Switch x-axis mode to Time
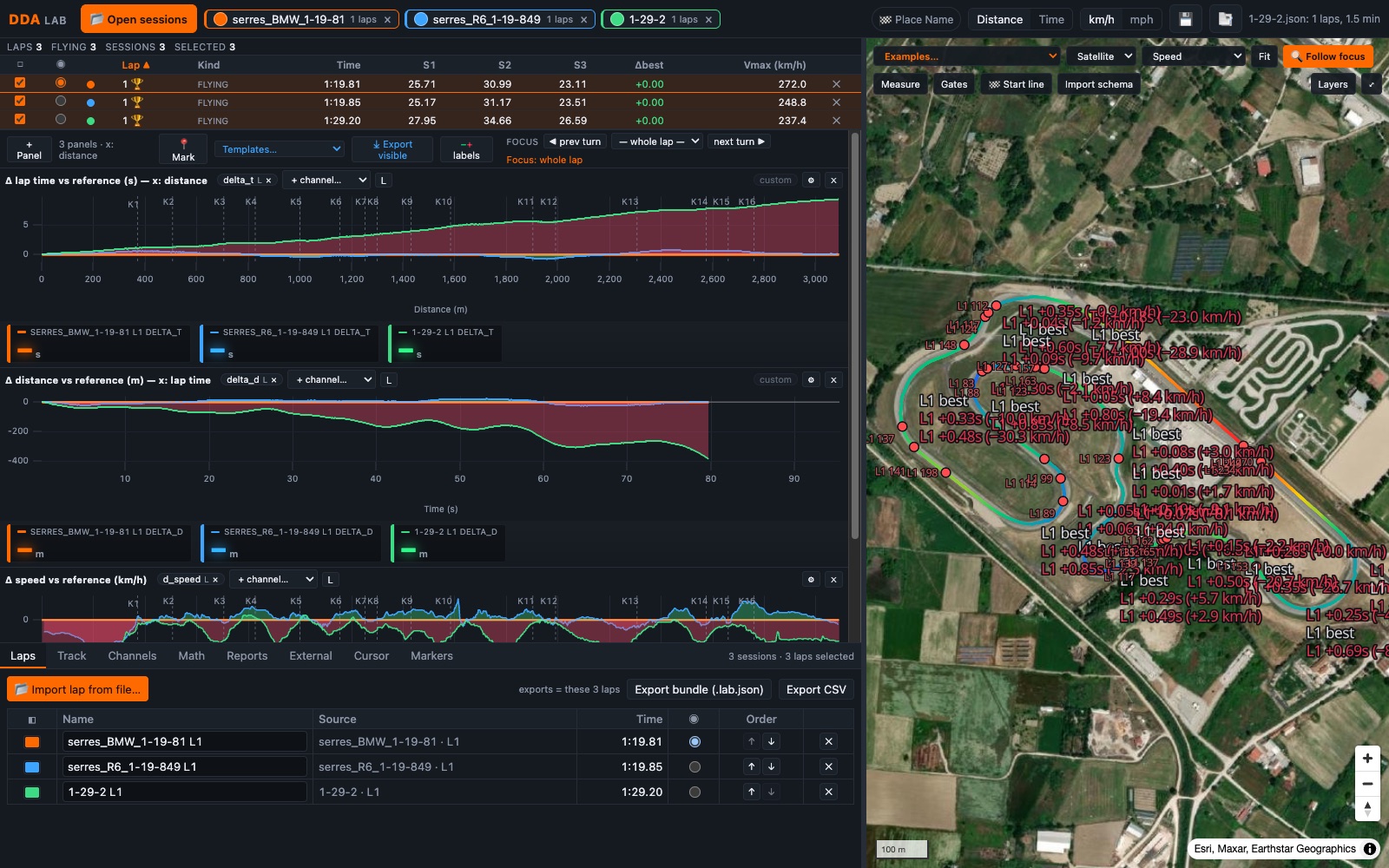 coord(1051,19)
